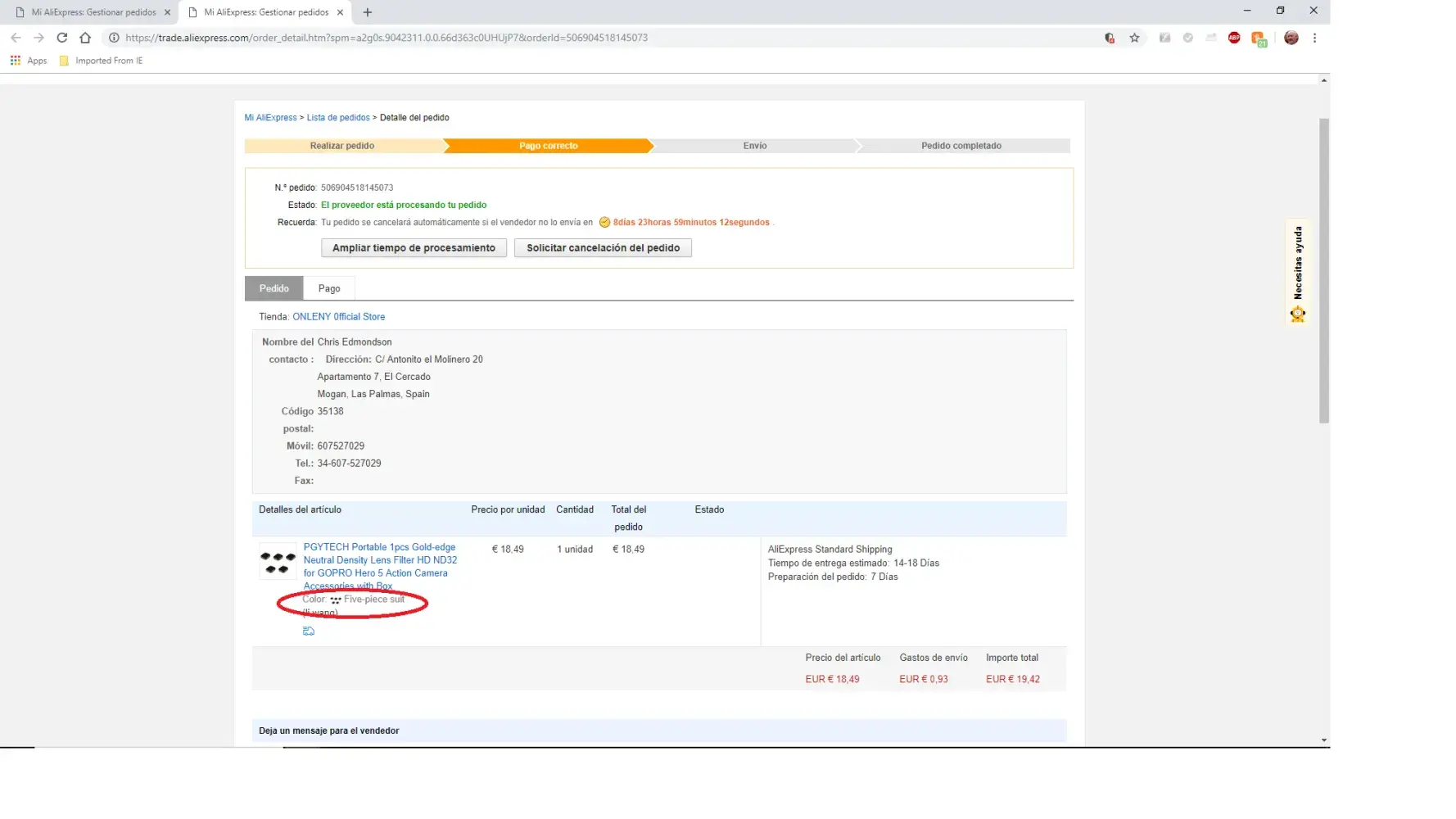The height and width of the screenshot is (819, 1456).
Task: Go to Lista de pedidos breadcrumb
Action: point(338,118)
